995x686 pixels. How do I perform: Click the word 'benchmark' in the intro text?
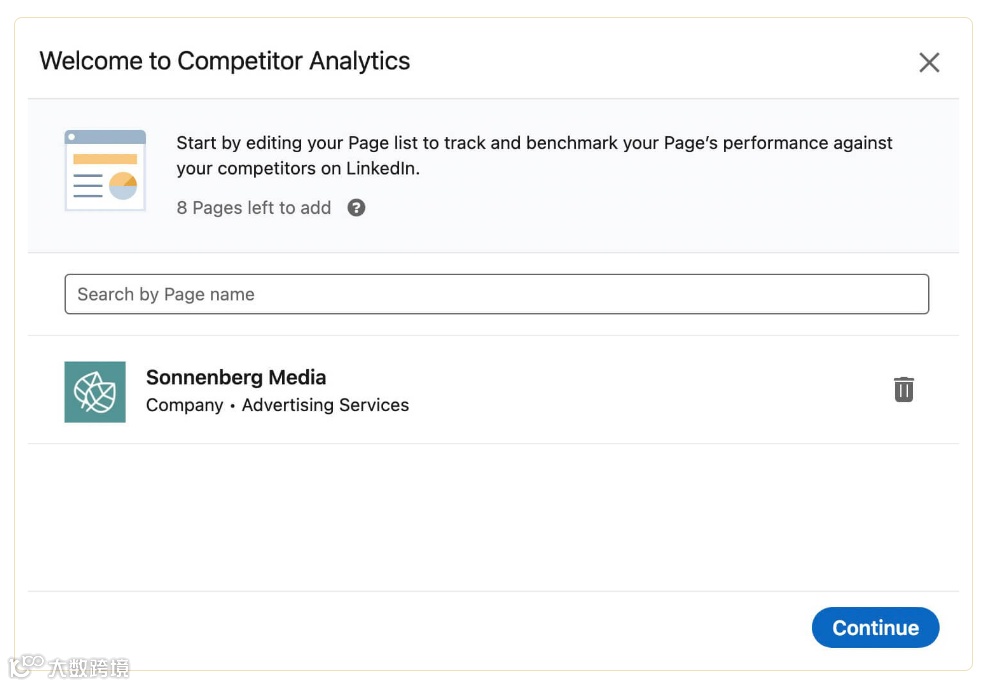coord(568,142)
